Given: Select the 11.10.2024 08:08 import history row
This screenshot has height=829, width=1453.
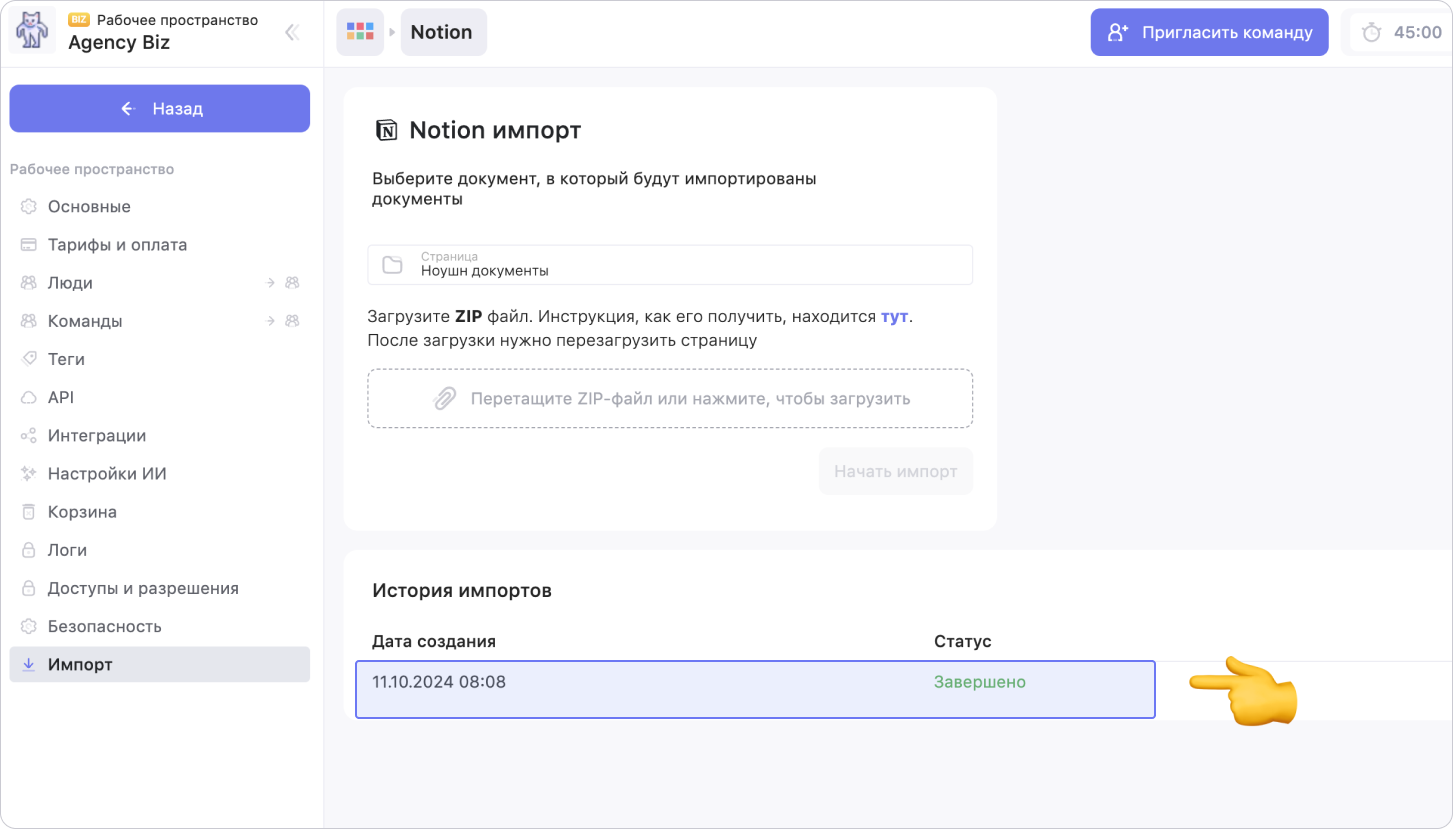Looking at the screenshot, I should [755, 689].
